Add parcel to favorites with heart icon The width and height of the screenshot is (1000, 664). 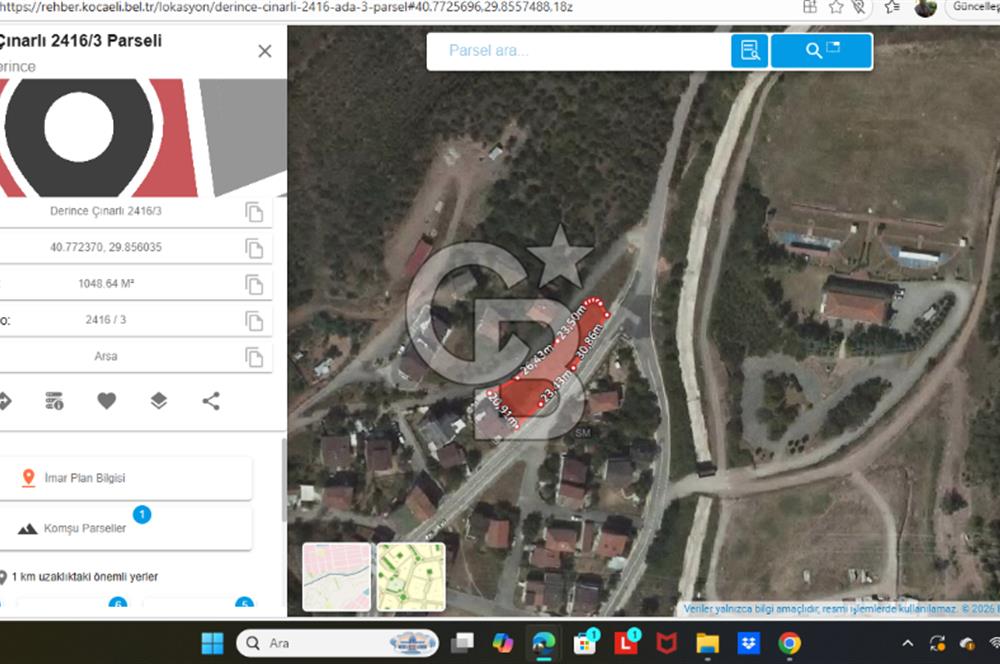click(x=107, y=401)
